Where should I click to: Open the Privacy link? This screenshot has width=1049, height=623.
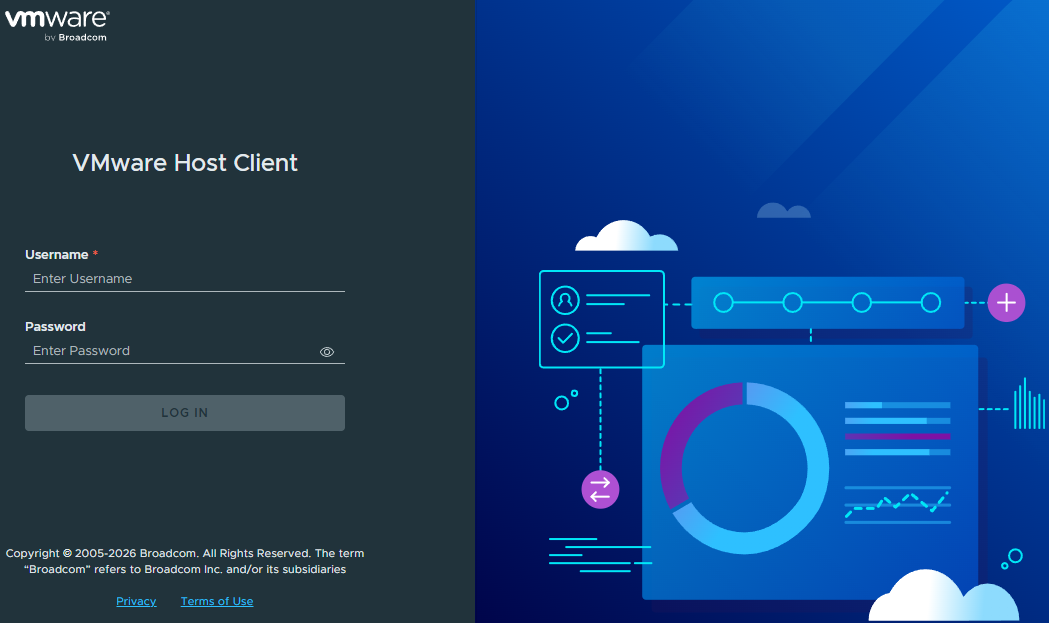(x=136, y=601)
